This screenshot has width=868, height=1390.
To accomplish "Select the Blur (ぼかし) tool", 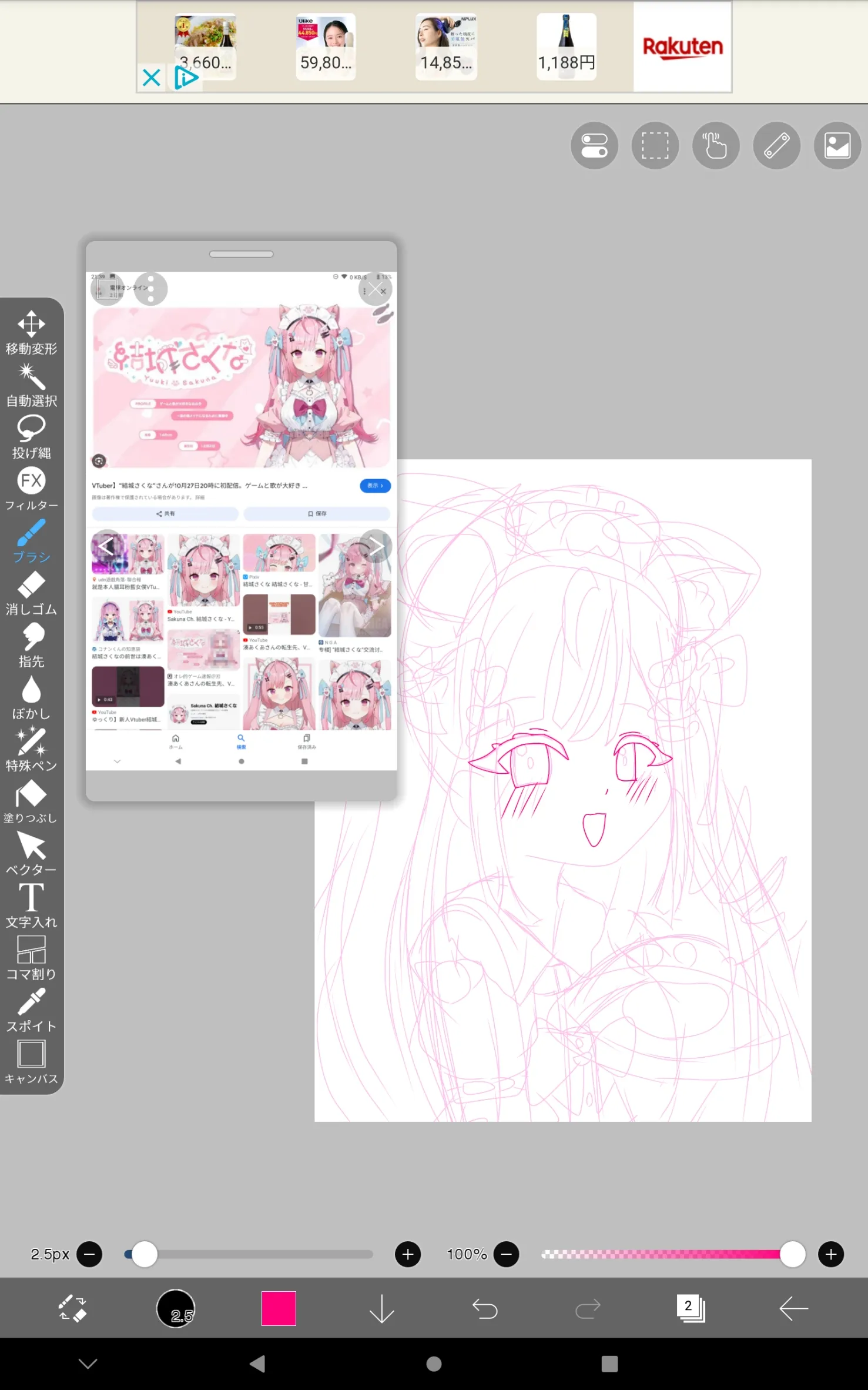I will (x=31, y=698).
